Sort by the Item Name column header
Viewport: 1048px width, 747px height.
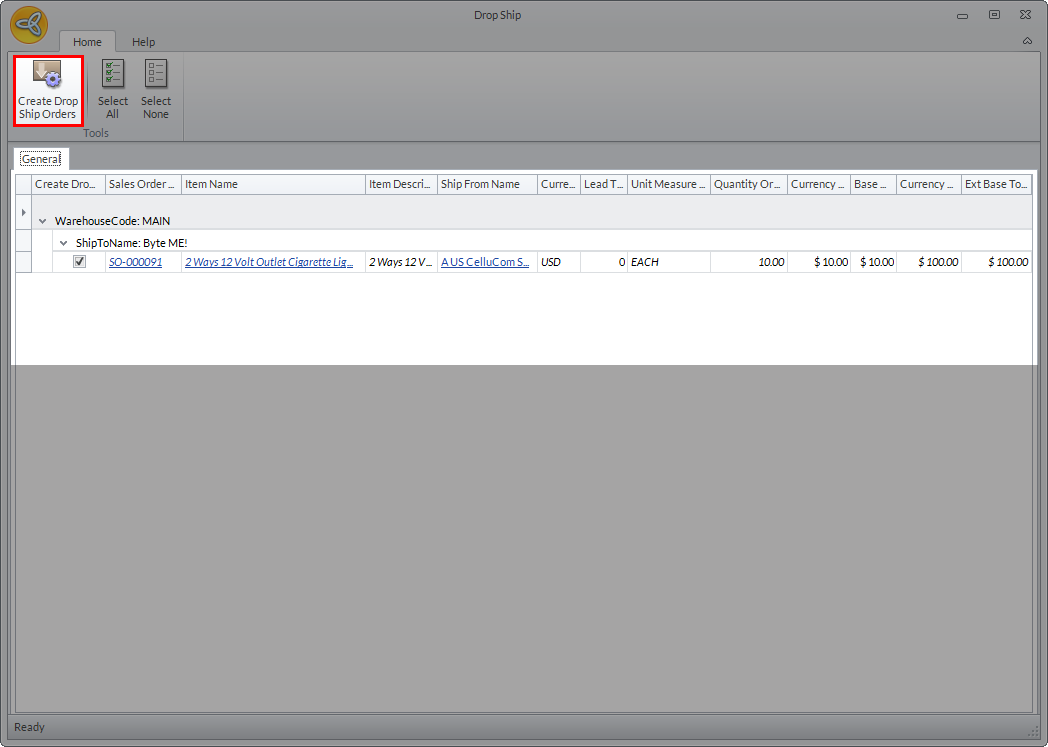click(x=273, y=184)
